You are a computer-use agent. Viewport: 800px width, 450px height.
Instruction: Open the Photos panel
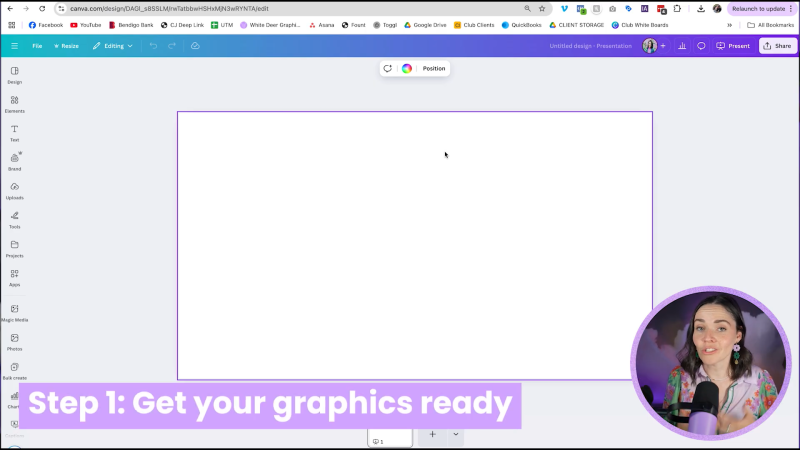(14, 342)
